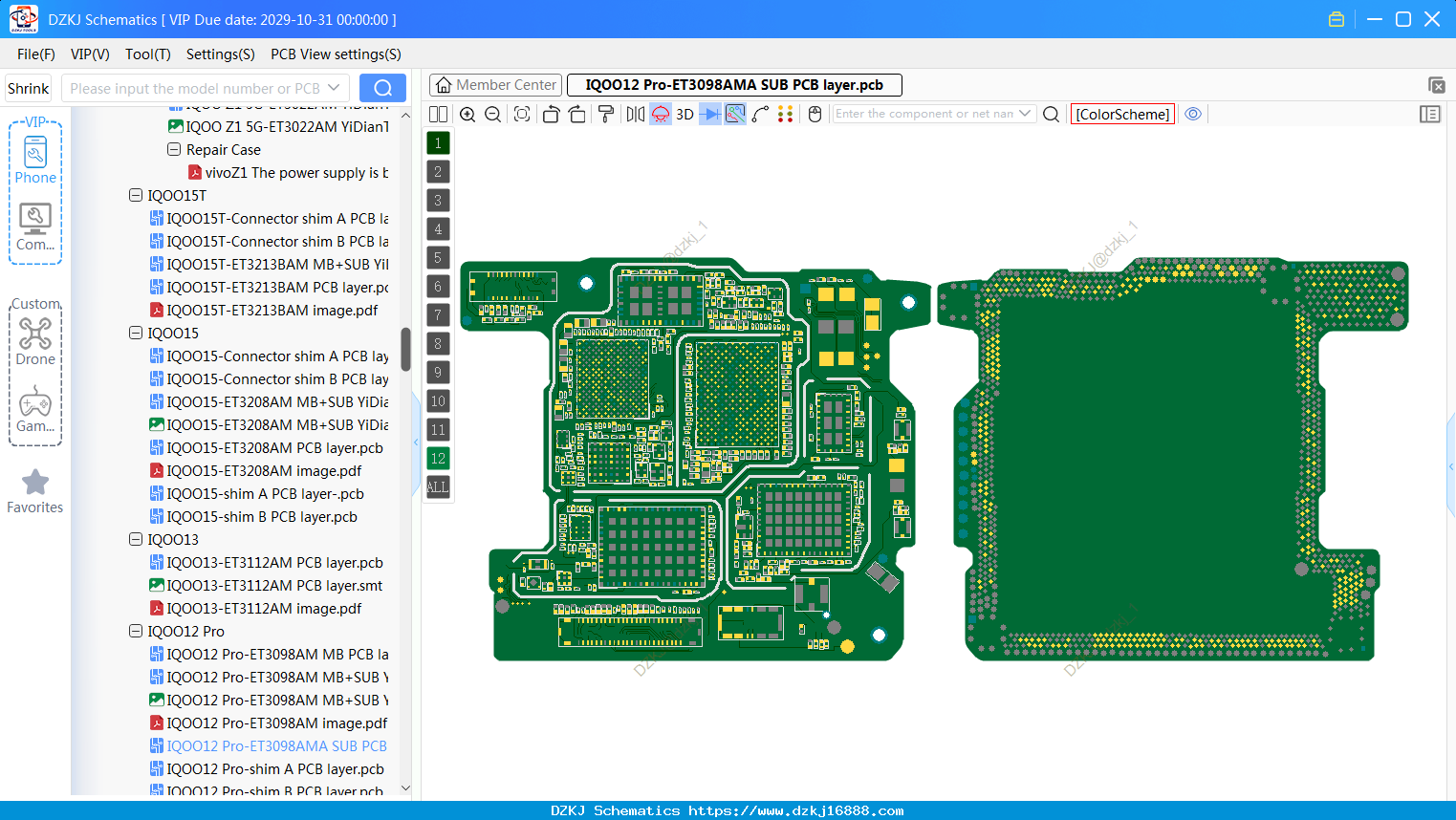Collapse the IQOO15T tree node

pos(136,195)
